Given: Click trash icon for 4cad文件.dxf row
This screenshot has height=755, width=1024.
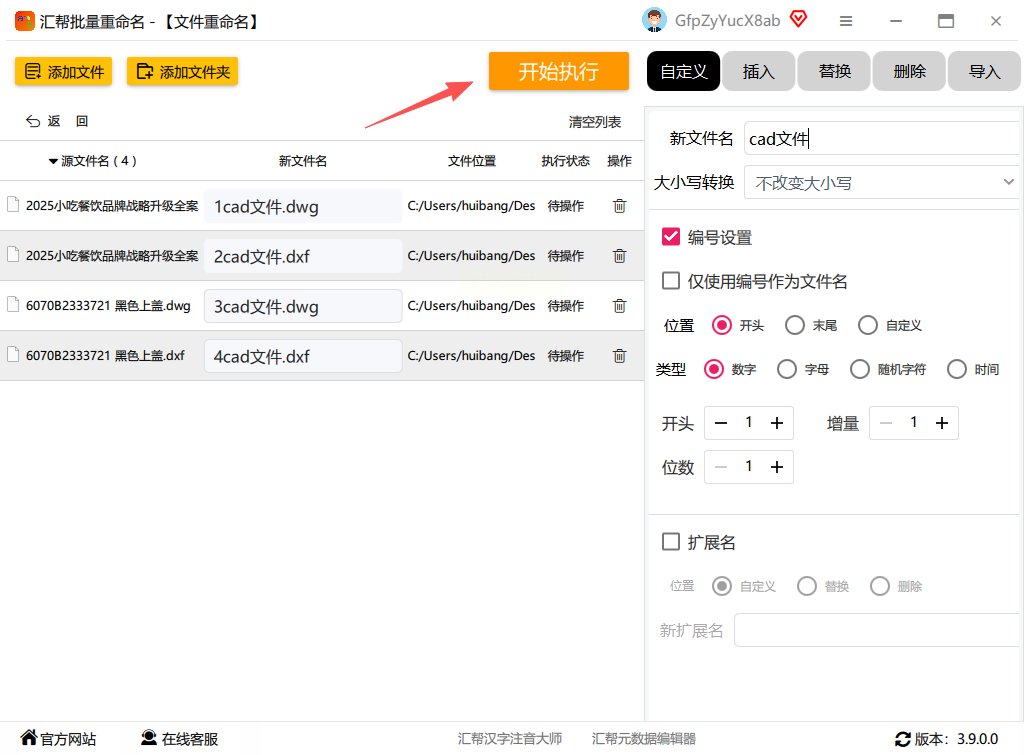Looking at the screenshot, I should 619,356.
